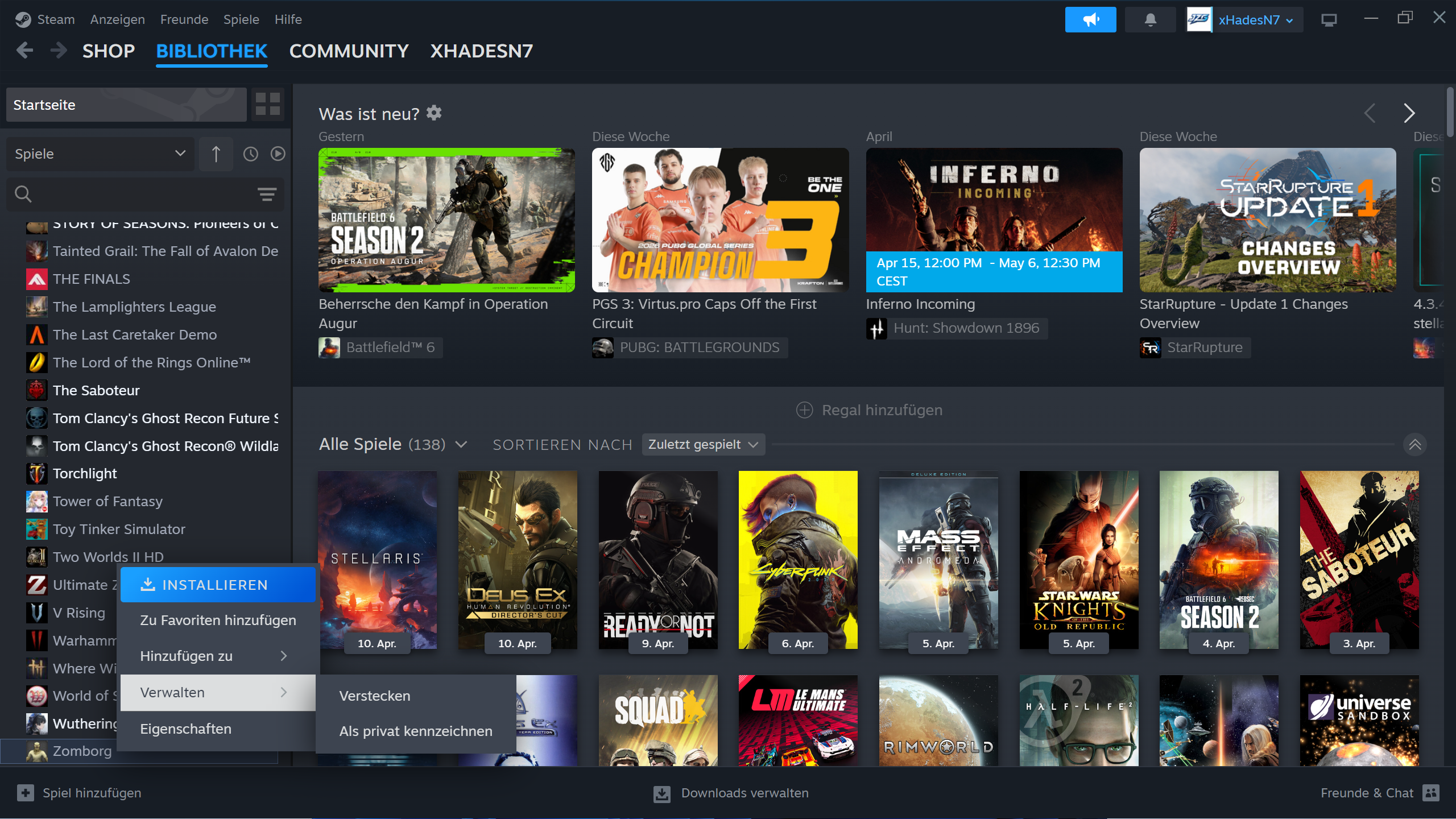The image size is (1456, 819).
Task: Select Zu Favoriten hinzufügen
Action: pos(218,620)
